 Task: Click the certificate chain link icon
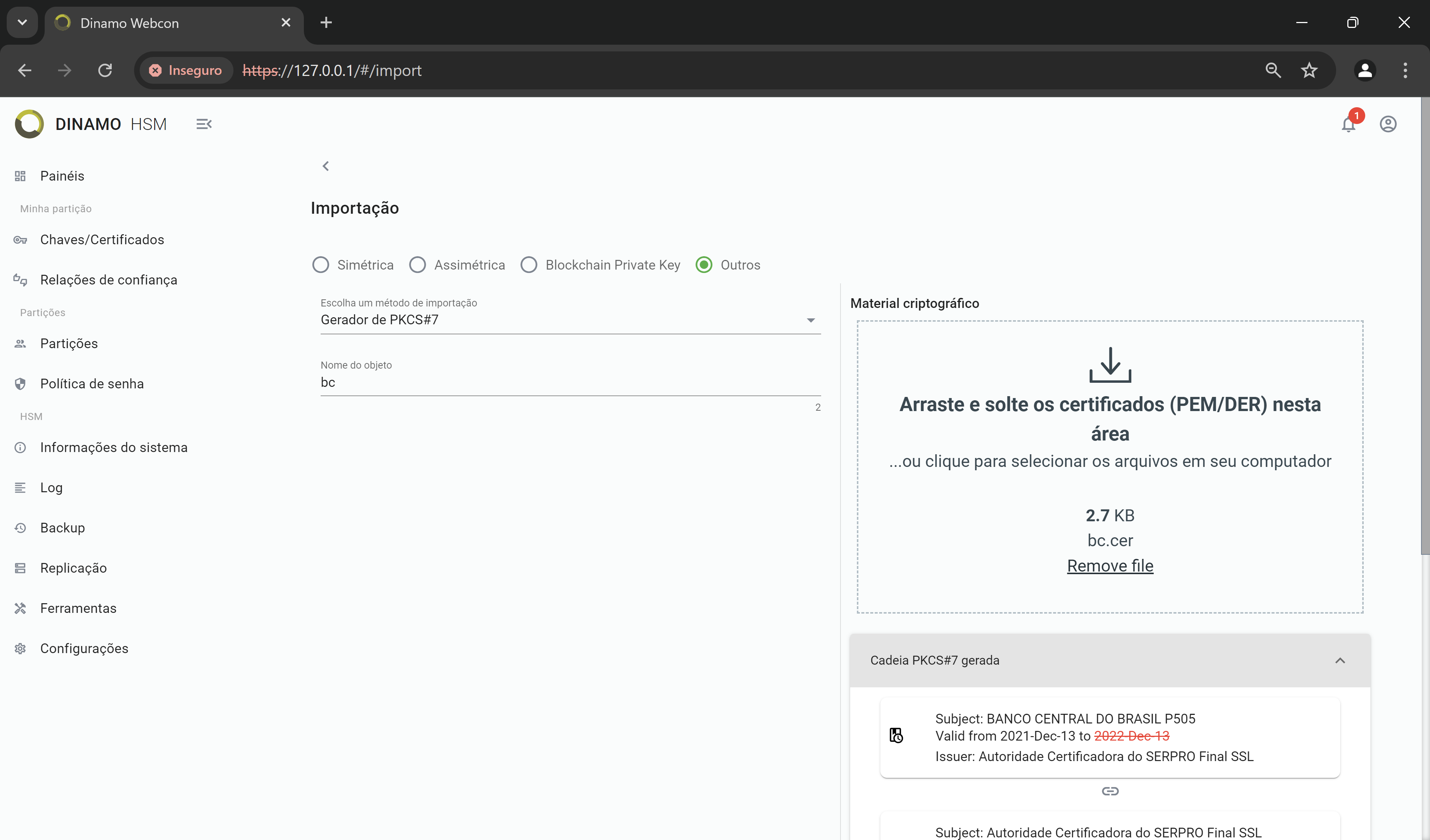click(1110, 791)
